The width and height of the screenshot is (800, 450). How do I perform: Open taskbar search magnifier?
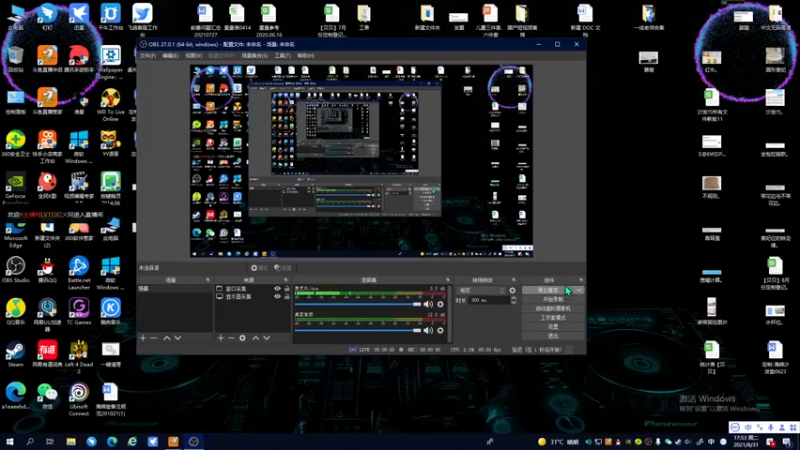(x=30, y=441)
